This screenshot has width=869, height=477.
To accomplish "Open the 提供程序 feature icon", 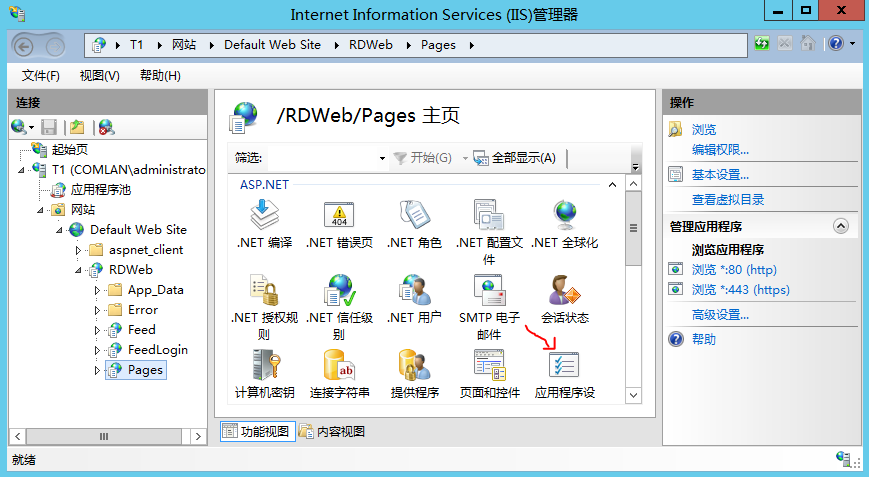I will (x=414, y=365).
